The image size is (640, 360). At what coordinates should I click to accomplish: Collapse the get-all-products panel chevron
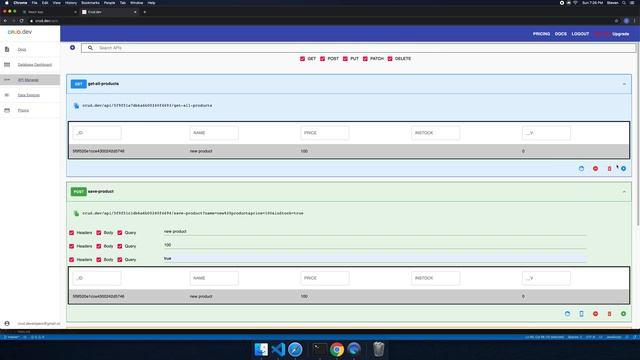click(624, 84)
